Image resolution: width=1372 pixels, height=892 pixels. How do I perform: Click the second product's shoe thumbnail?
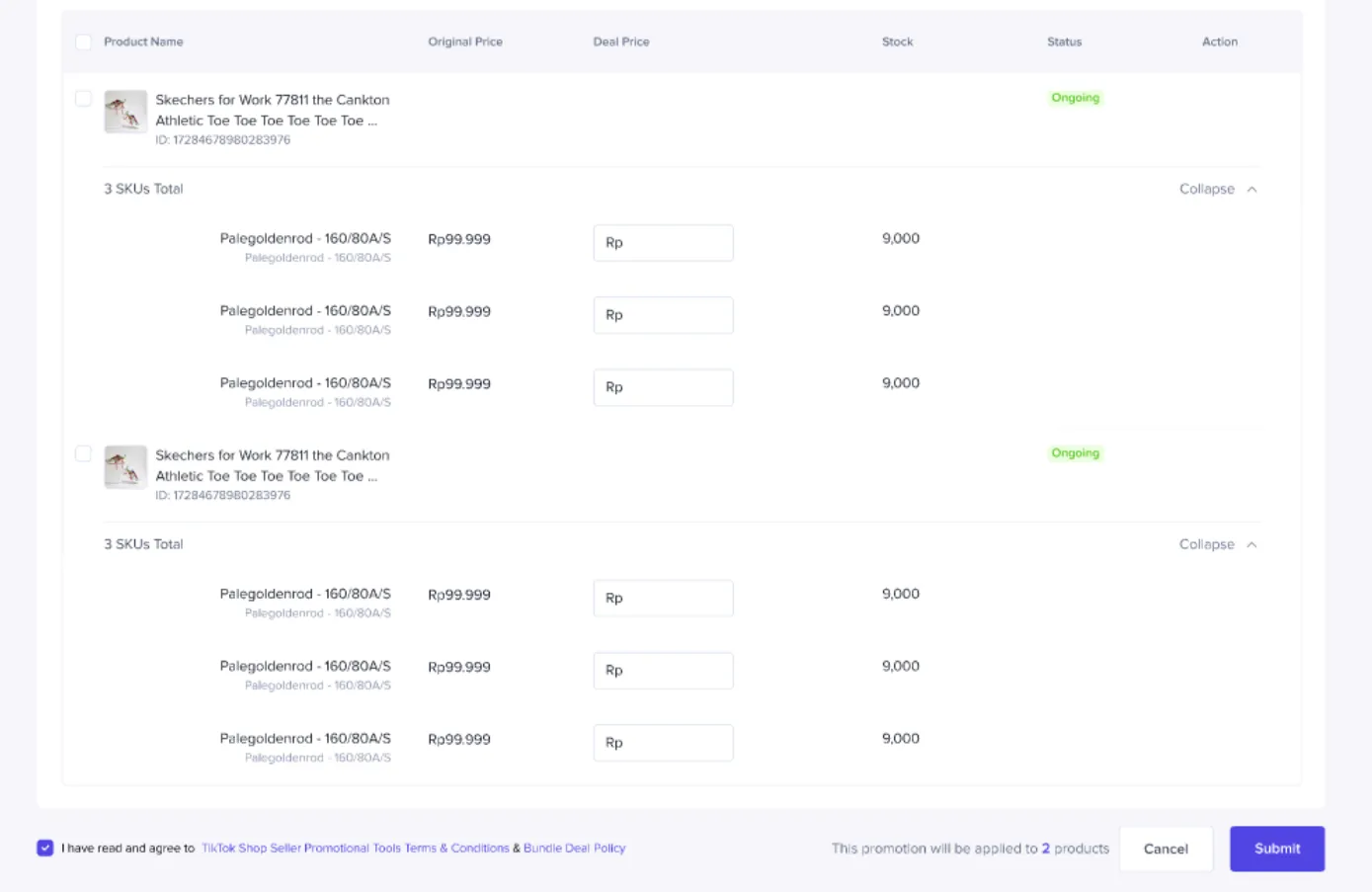125,467
